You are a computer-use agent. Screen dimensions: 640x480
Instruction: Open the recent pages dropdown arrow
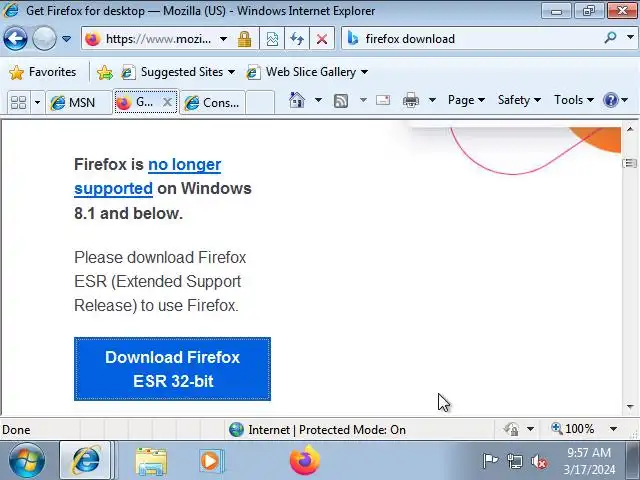66,39
